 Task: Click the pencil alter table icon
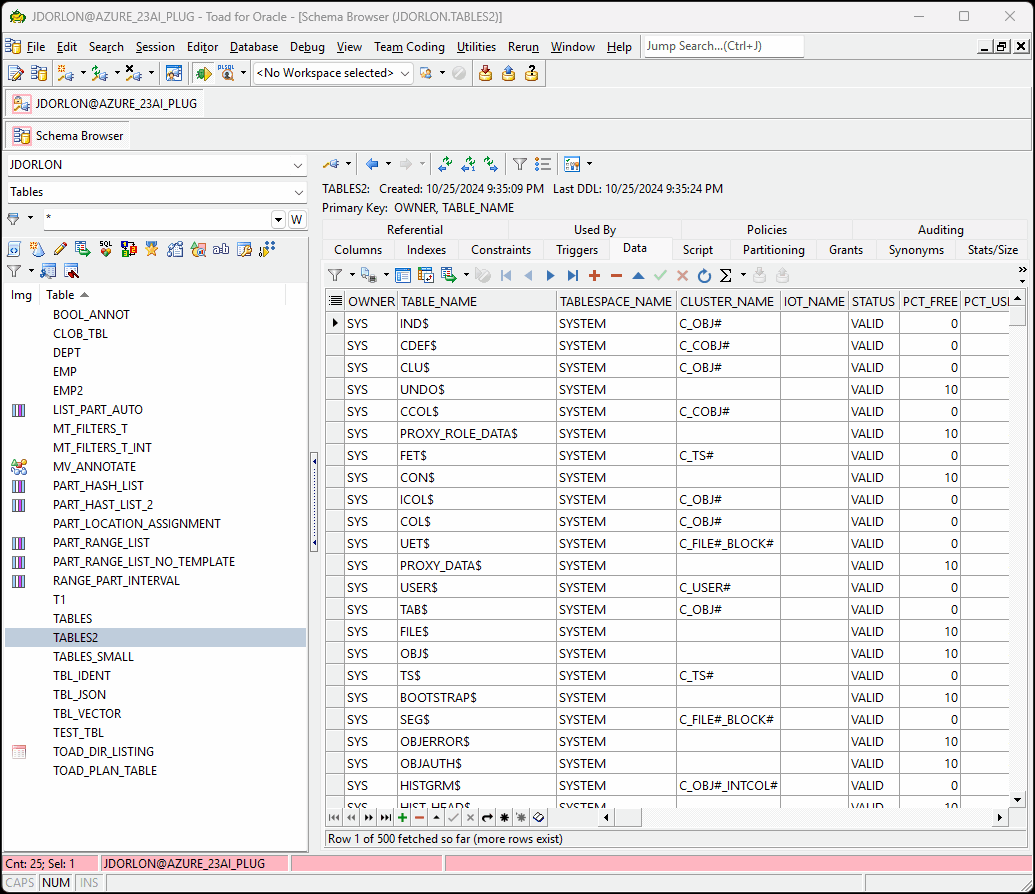pyautogui.click(x=60, y=249)
